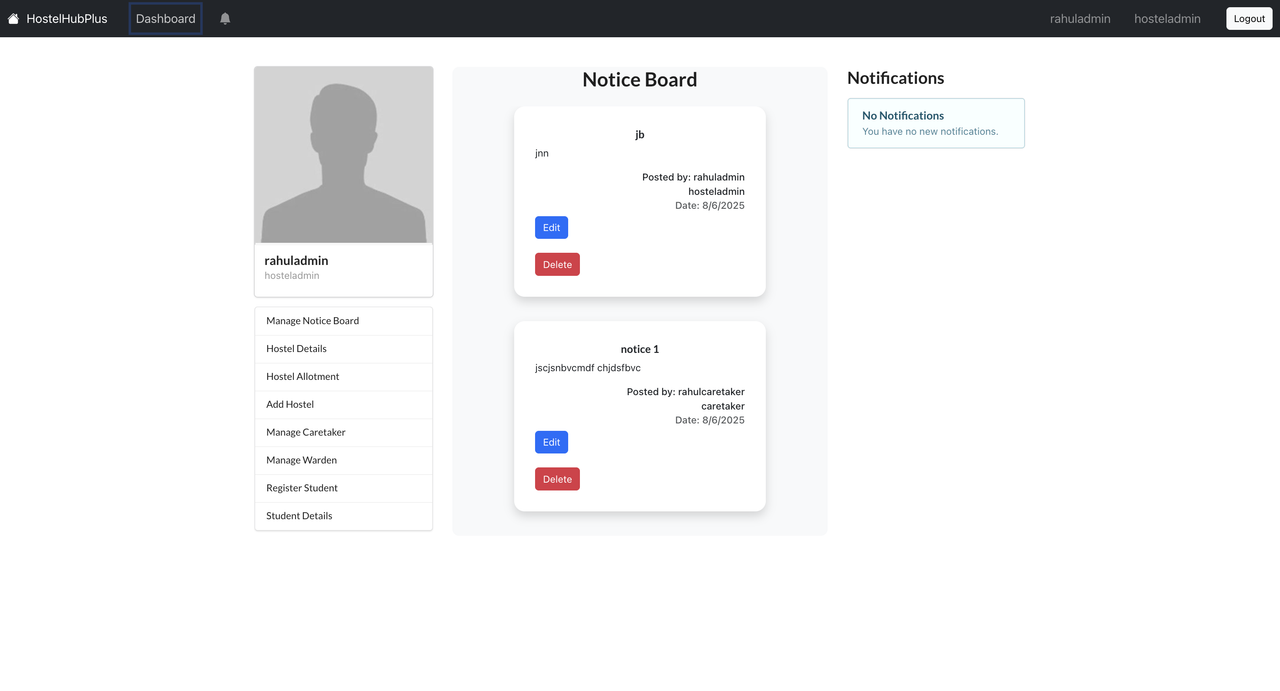Click the 'jb' notice title
The image size is (1280, 691).
point(640,135)
